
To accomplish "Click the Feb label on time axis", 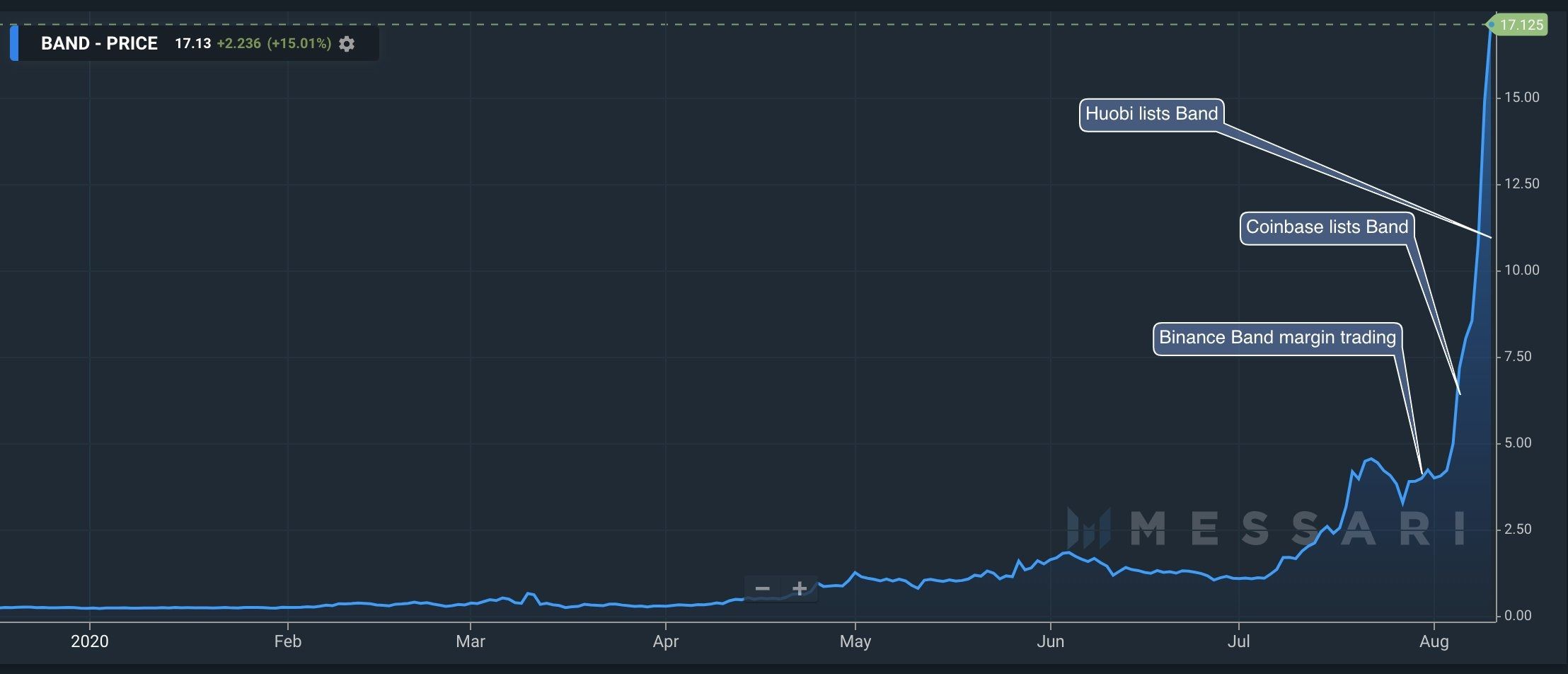I will click(x=287, y=641).
